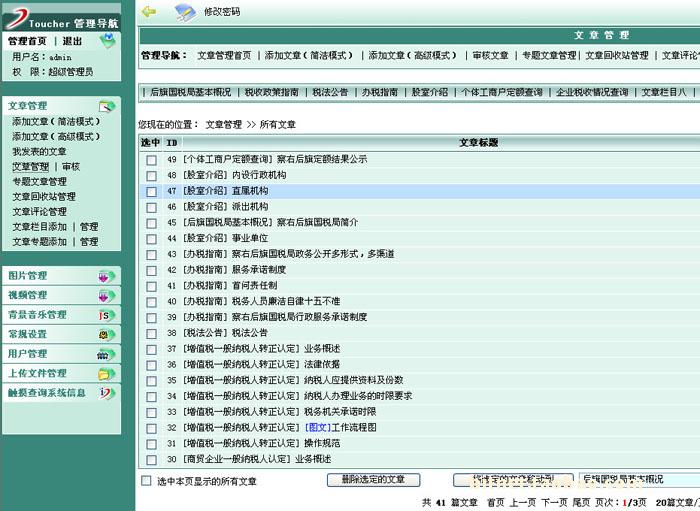Open sidebar 添加文章（简洁模式）
The height and width of the screenshot is (511, 700).
(x=56, y=121)
